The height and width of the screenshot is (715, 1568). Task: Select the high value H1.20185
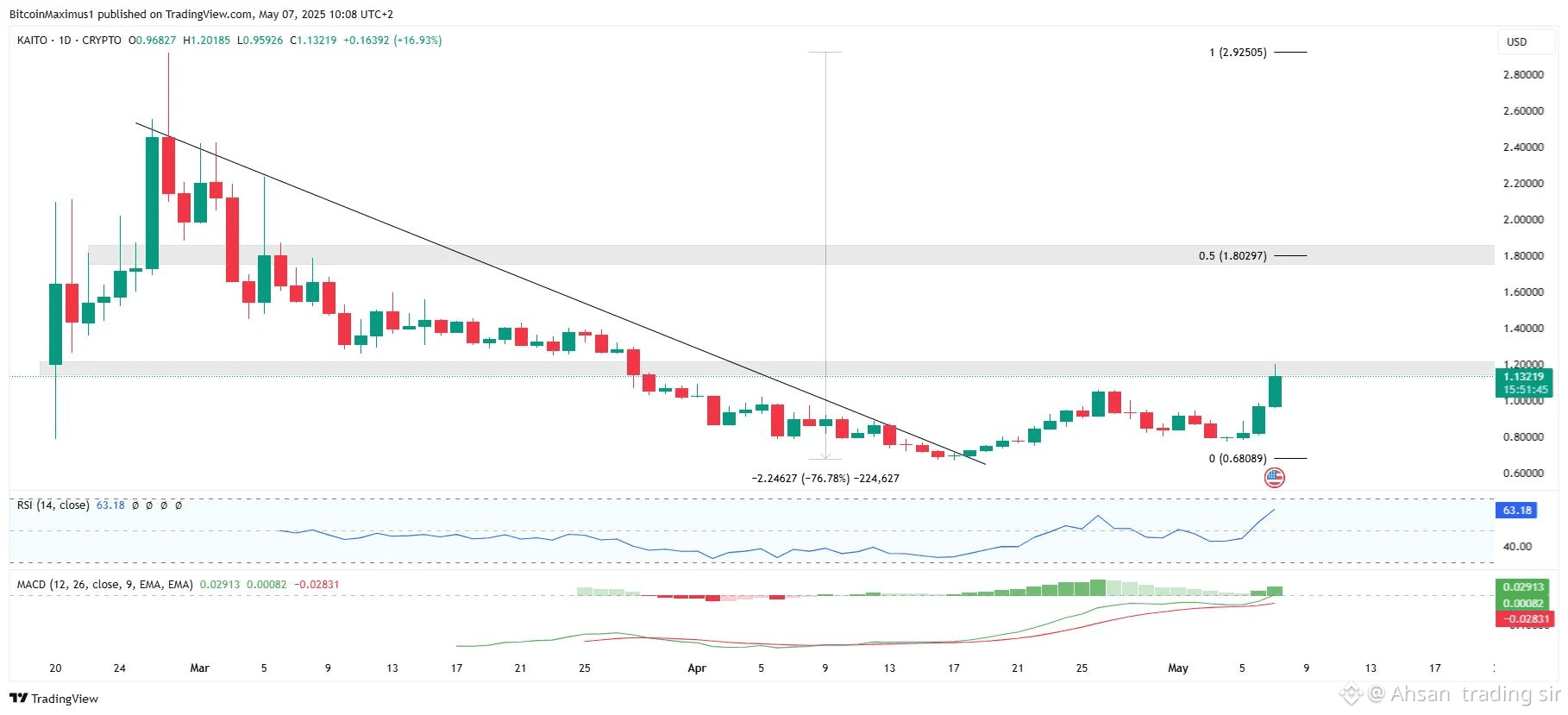point(207,41)
